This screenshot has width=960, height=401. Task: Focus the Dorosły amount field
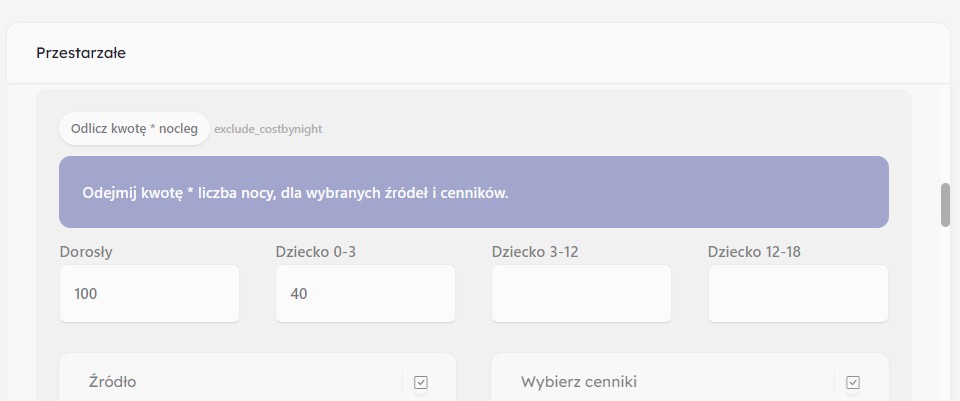(149, 294)
